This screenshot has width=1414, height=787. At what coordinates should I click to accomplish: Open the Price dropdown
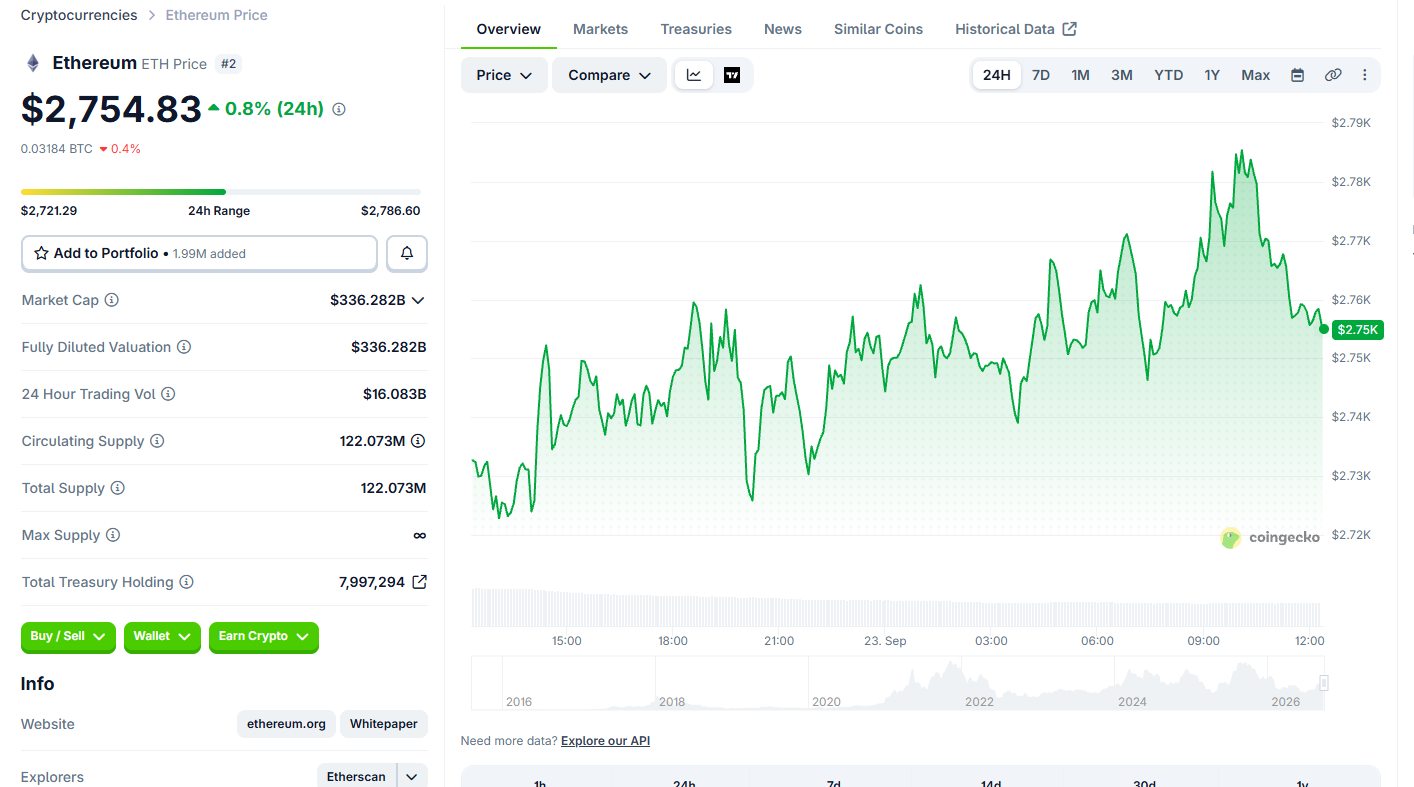(504, 75)
